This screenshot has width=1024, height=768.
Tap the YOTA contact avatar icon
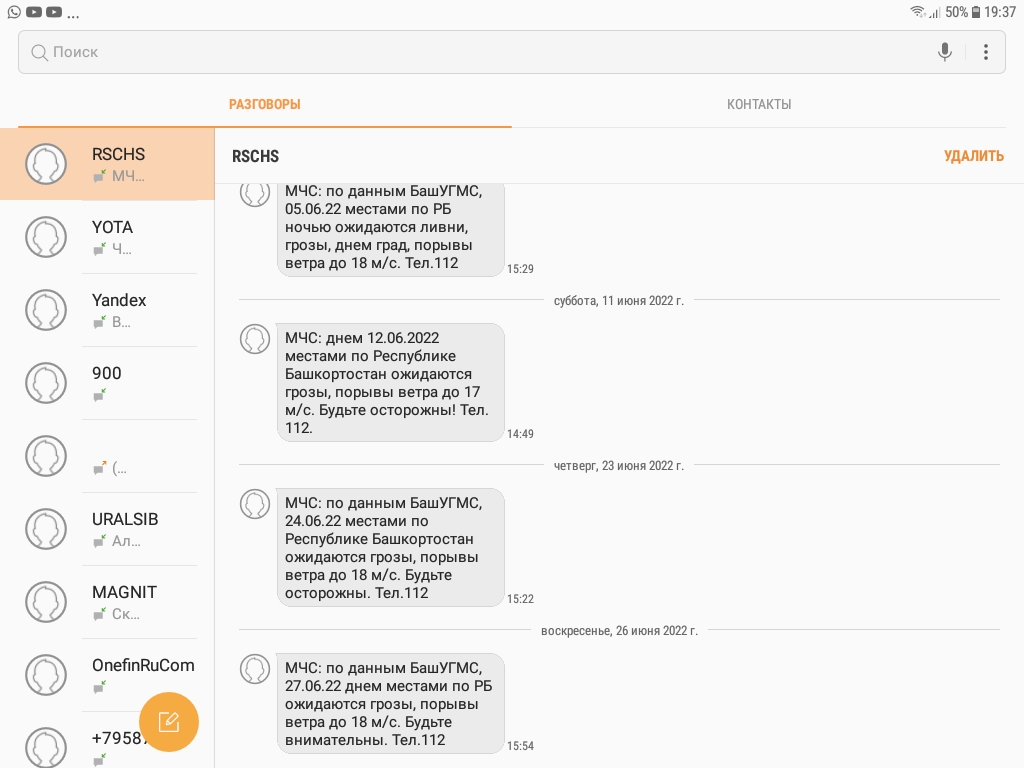pyautogui.click(x=46, y=237)
